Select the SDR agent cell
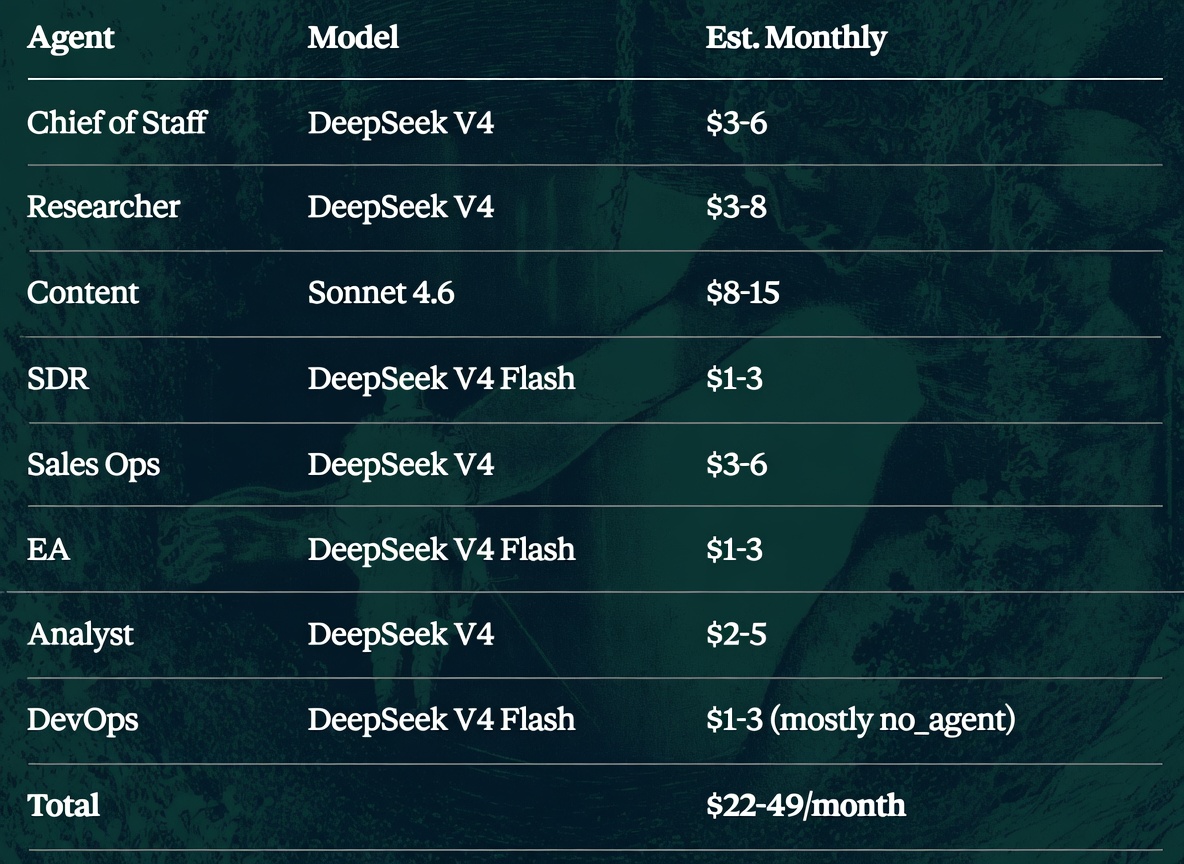This screenshot has height=864, width=1184. coord(58,378)
